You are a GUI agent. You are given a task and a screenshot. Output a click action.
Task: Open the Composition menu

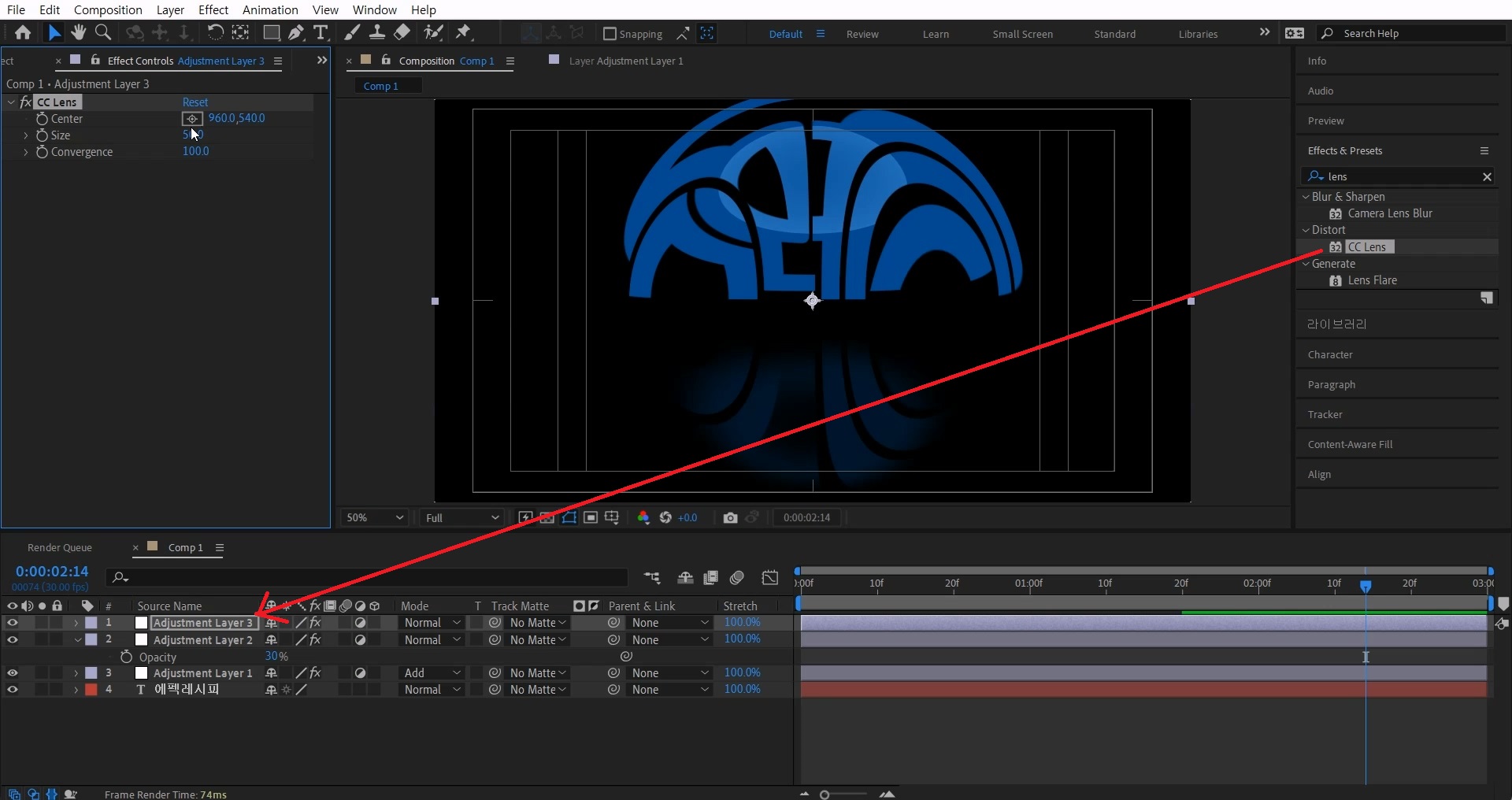coord(108,9)
